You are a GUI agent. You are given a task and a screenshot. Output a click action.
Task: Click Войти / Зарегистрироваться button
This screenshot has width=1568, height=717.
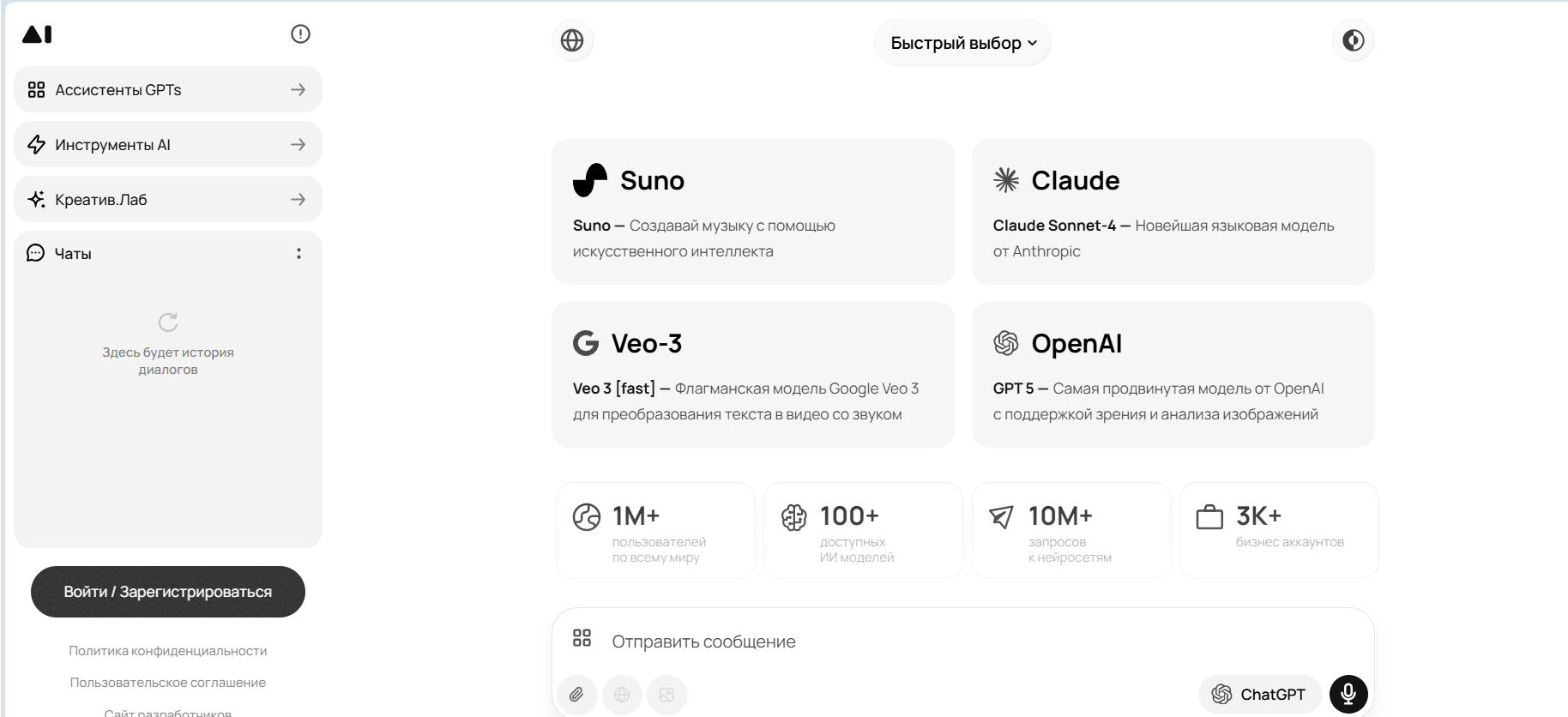tap(168, 592)
